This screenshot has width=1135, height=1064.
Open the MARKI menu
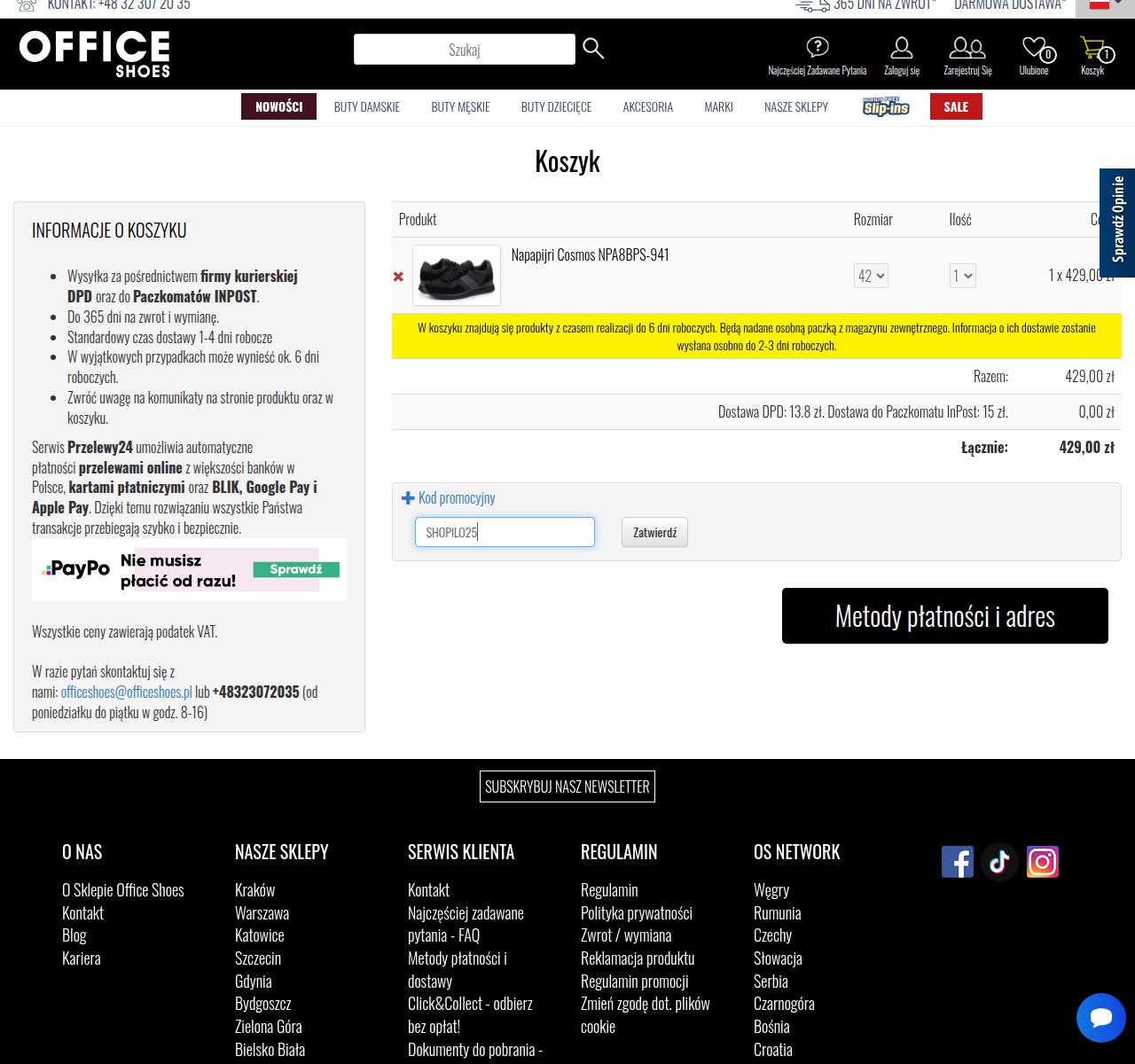[718, 106]
